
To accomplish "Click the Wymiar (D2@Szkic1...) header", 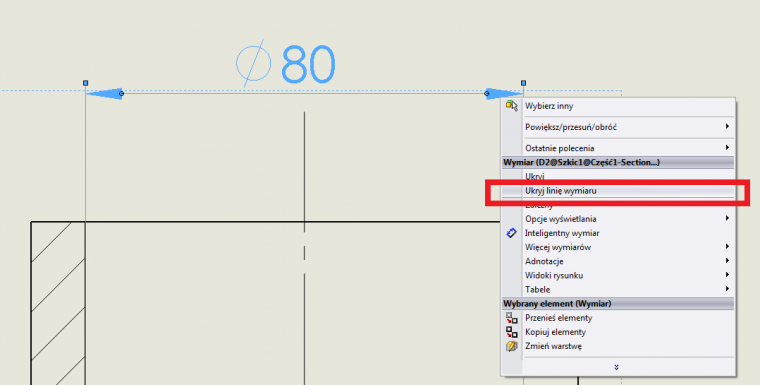I will 618,162.
